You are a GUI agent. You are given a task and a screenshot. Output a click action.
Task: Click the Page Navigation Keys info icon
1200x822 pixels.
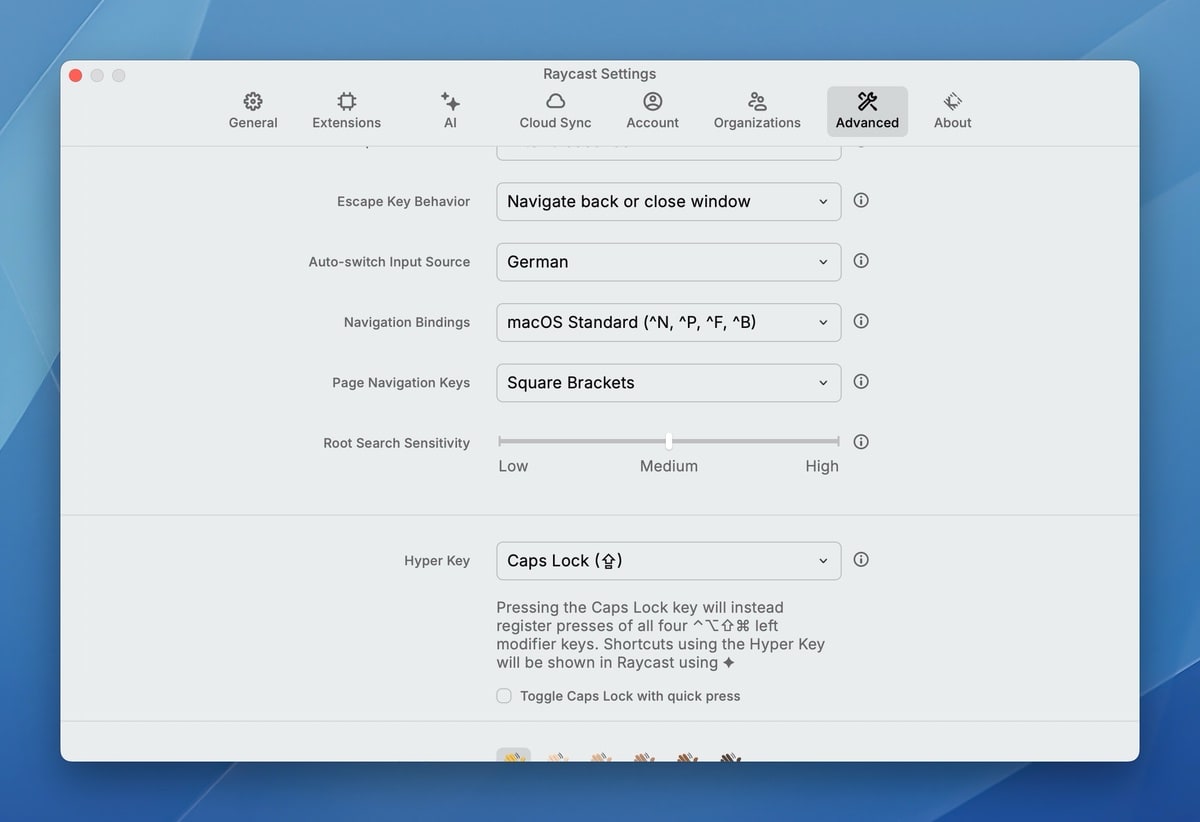pos(861,381)
